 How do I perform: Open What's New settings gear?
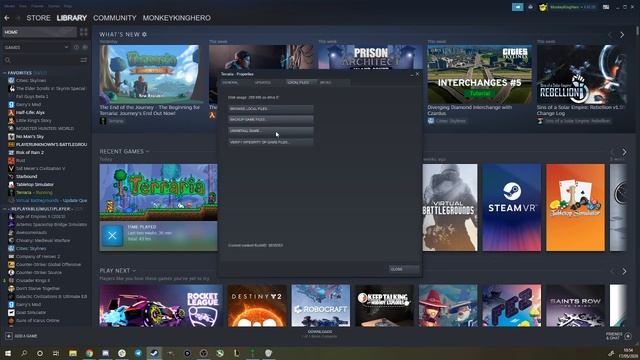(x=144, y=35)
